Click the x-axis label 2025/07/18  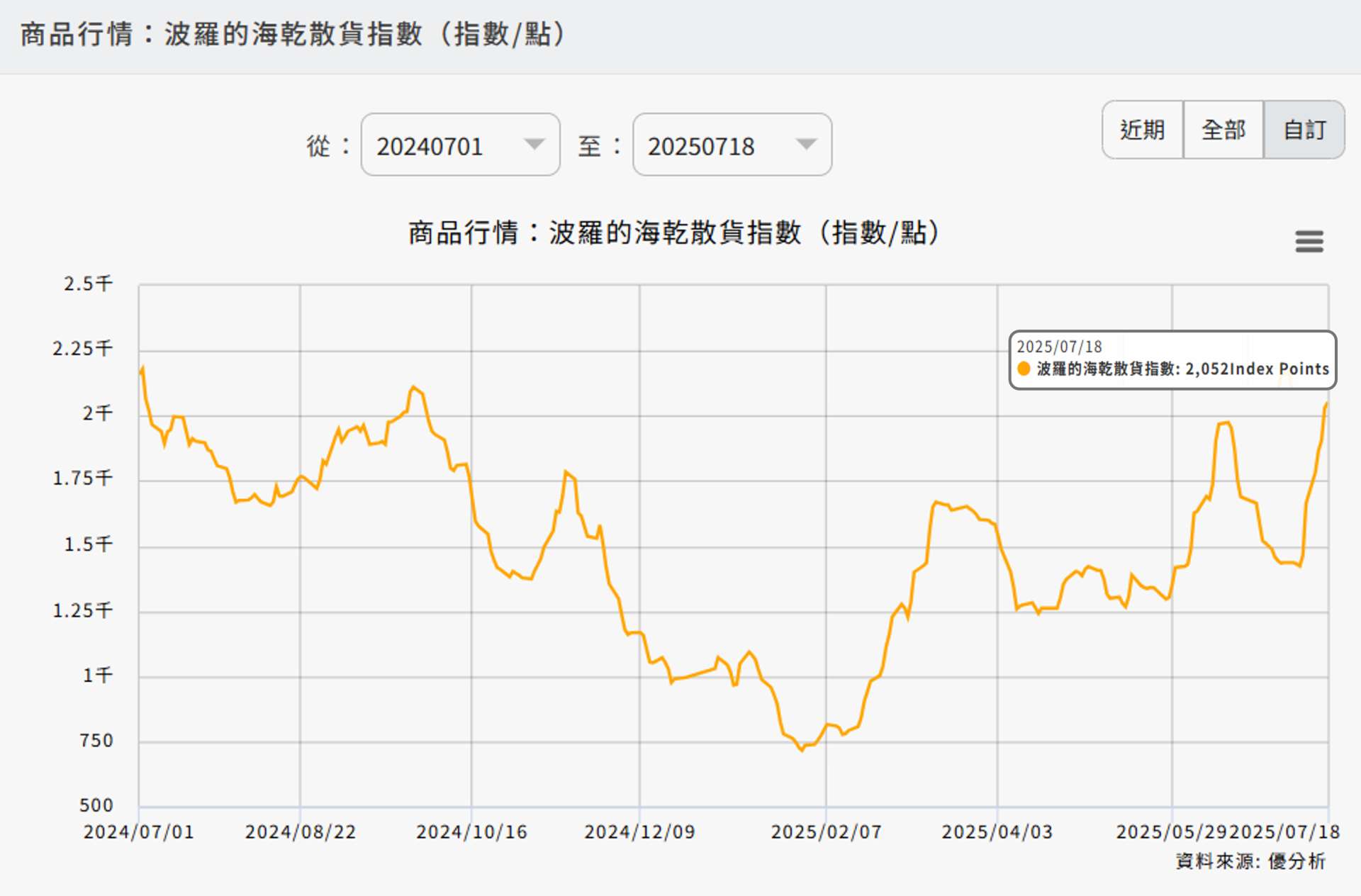click(x=1284, y=831)
